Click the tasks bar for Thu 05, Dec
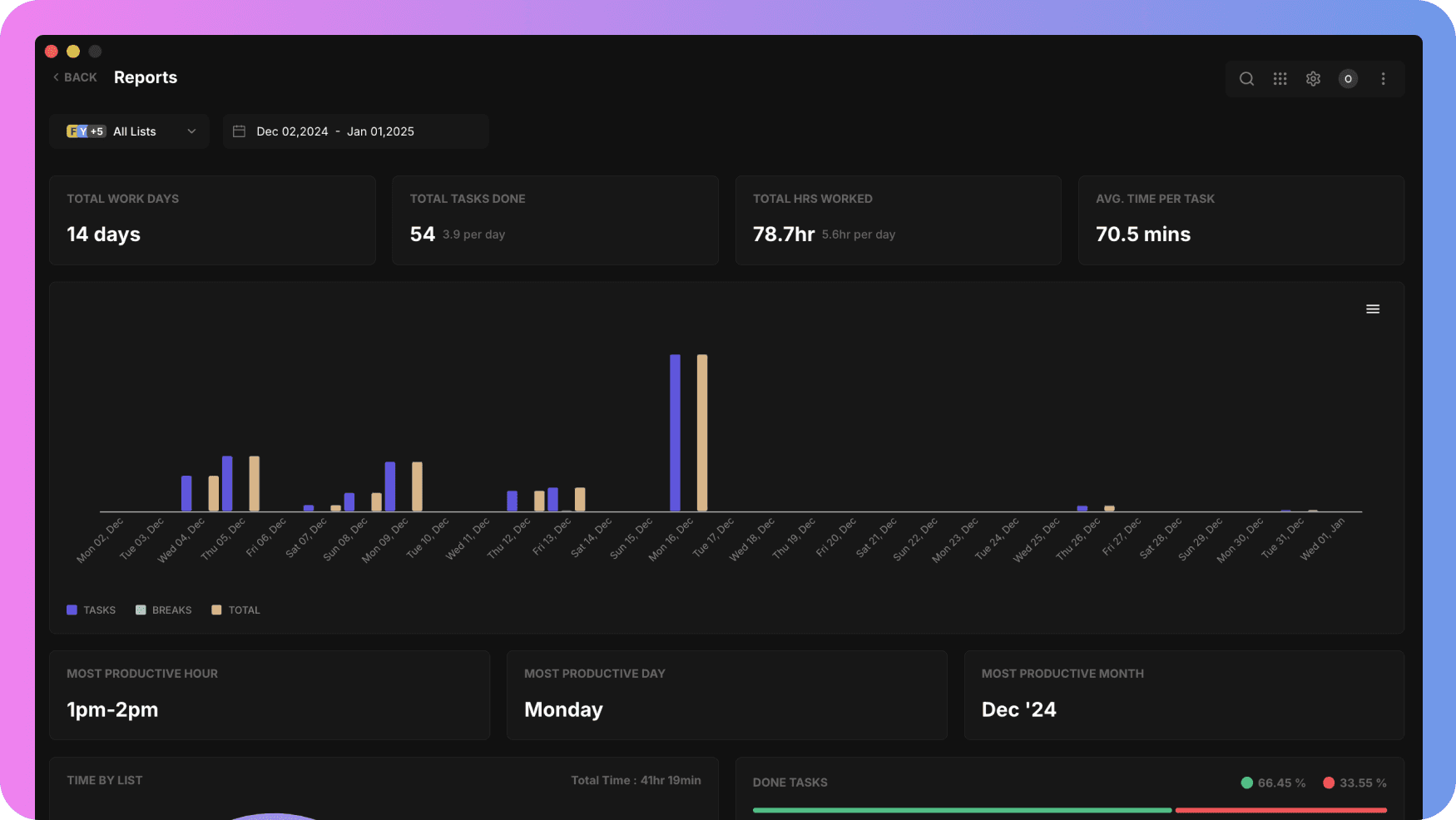Image resolution: width=1456 pixels, height=820 pixels. pos(227,484)
